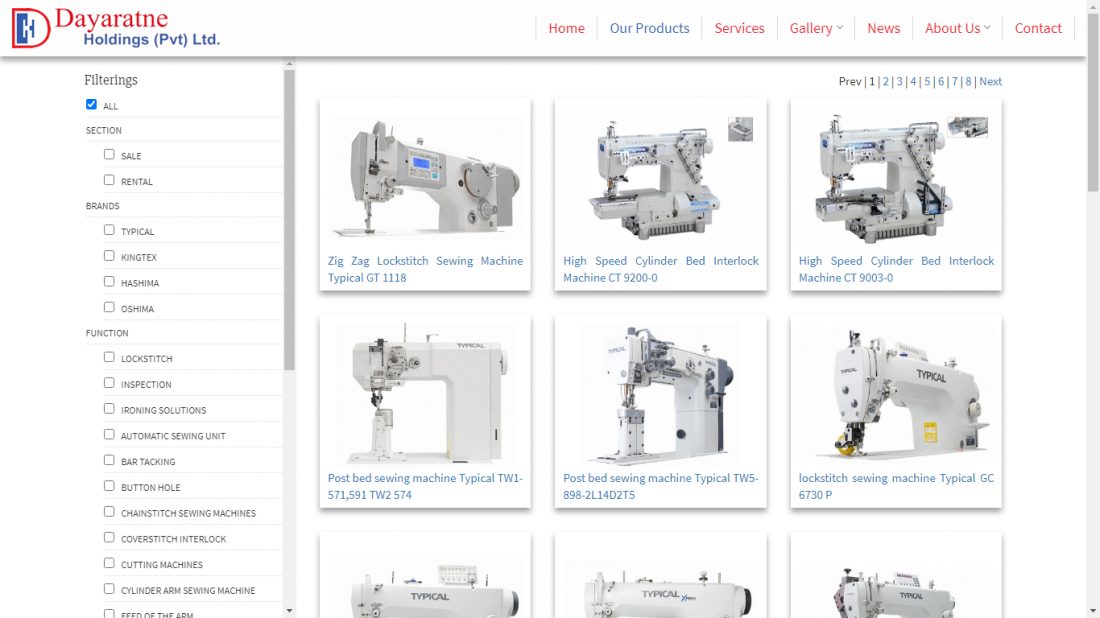Open the Zig Zag Lockstitch GT 1118 photo

(425, 176)
